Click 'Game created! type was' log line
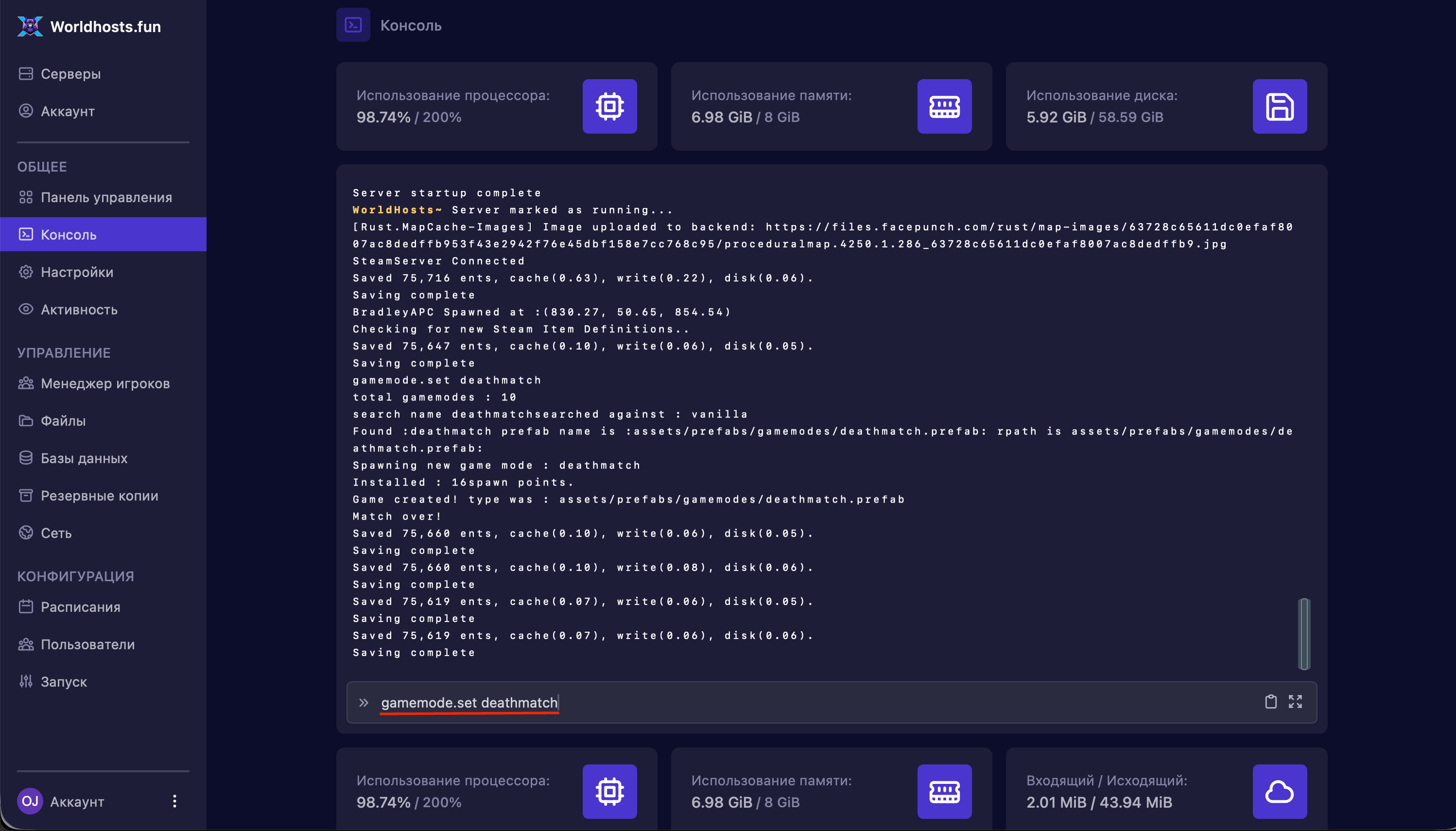 628,499
